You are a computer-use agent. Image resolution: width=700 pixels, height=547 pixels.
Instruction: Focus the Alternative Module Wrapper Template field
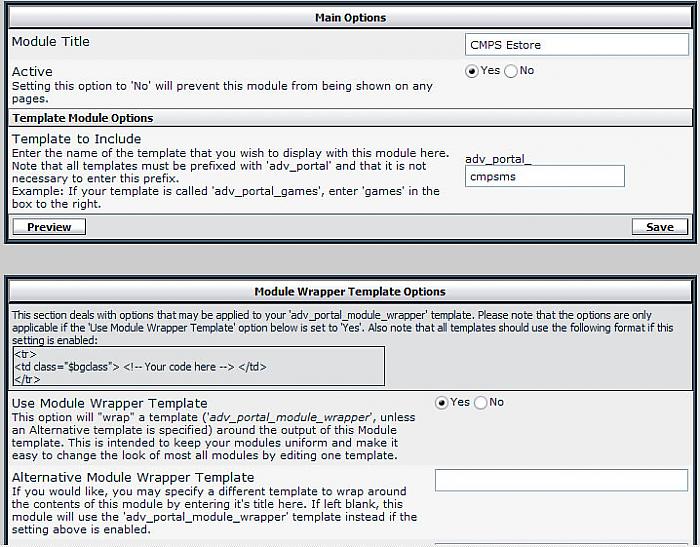pyautogui.click(x=561, y=480)
